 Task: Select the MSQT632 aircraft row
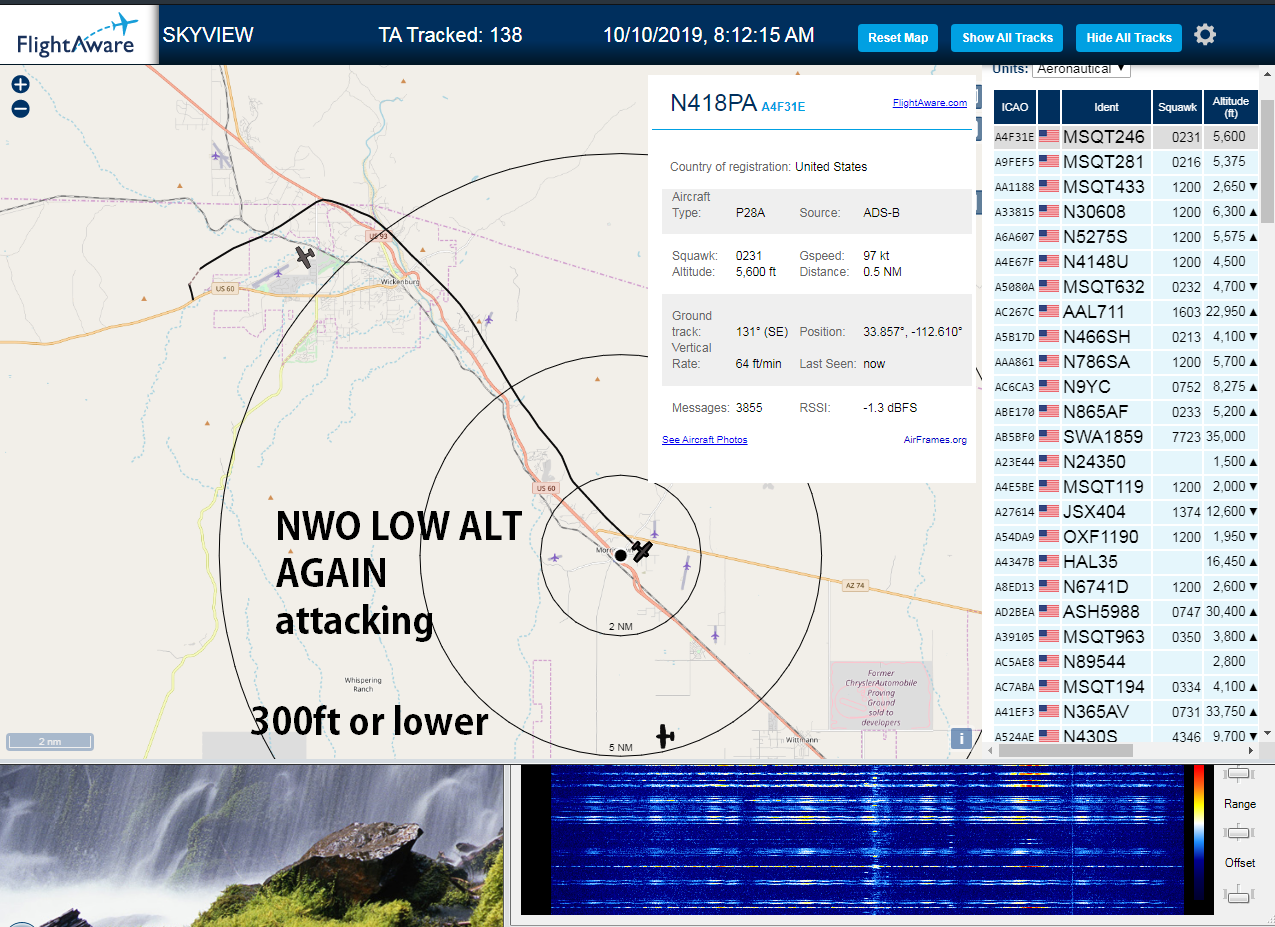pos(1126,286)
